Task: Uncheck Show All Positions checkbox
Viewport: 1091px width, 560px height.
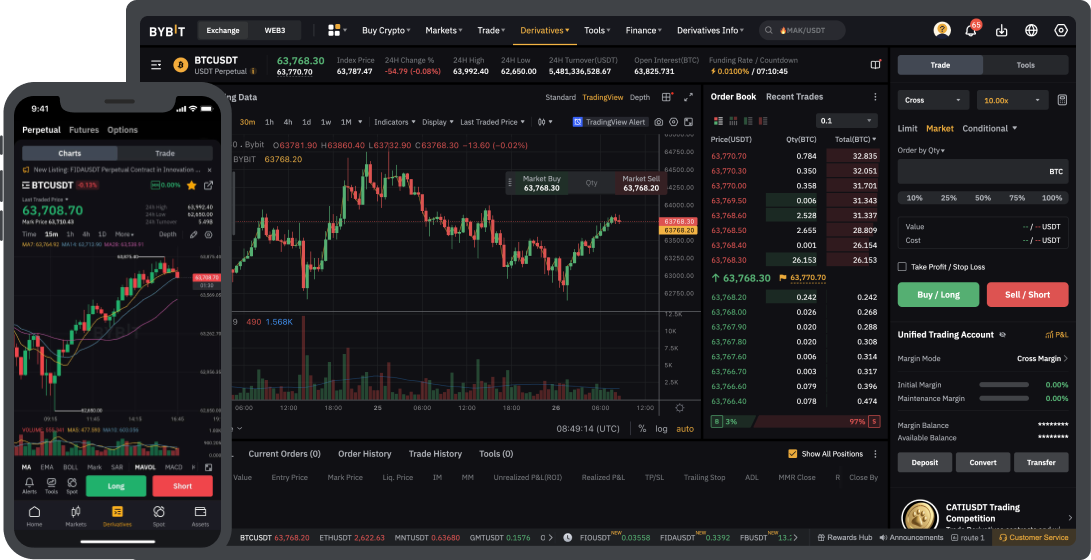Action: click(x=793, y=454)
